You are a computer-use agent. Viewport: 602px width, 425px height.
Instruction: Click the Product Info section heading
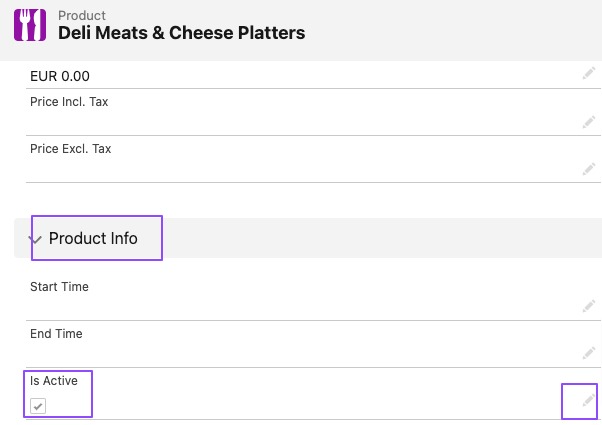(x=93, y=239)
